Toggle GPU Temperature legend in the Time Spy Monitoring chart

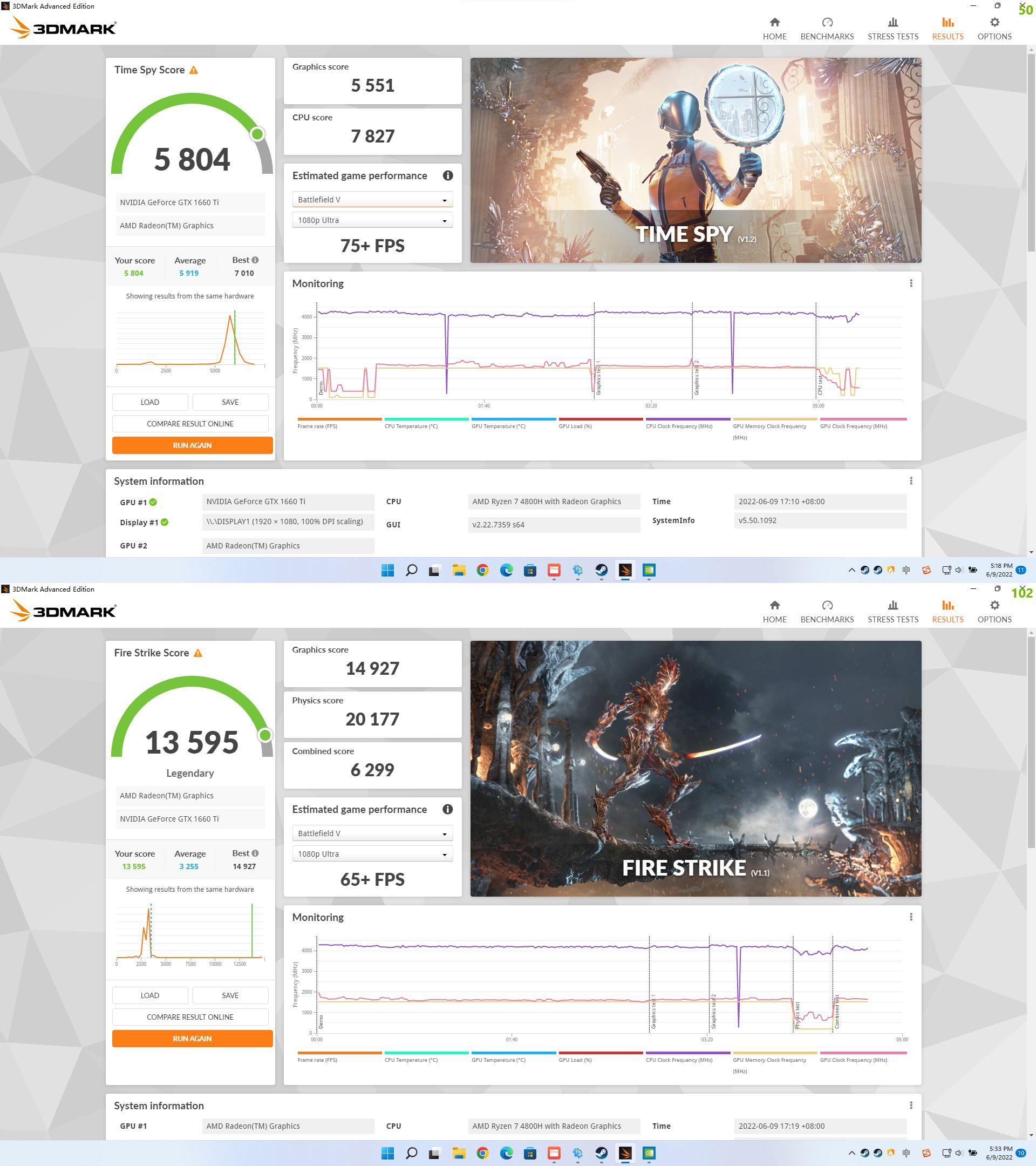click(x=514, y=423)
